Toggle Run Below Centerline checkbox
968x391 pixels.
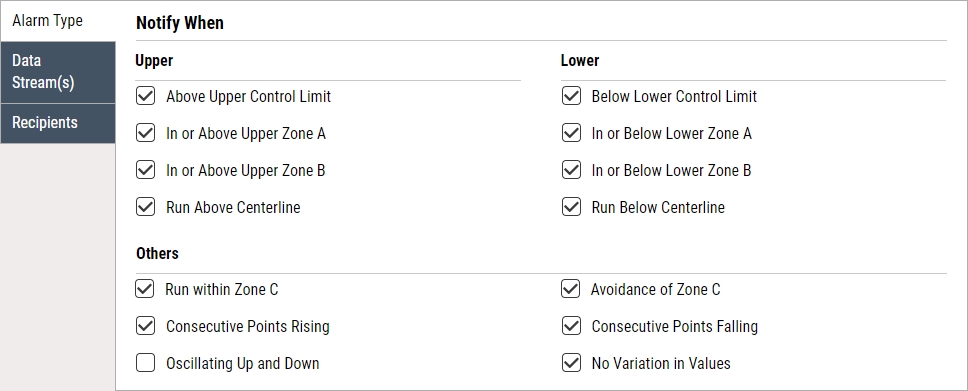[x=571, y=207]
